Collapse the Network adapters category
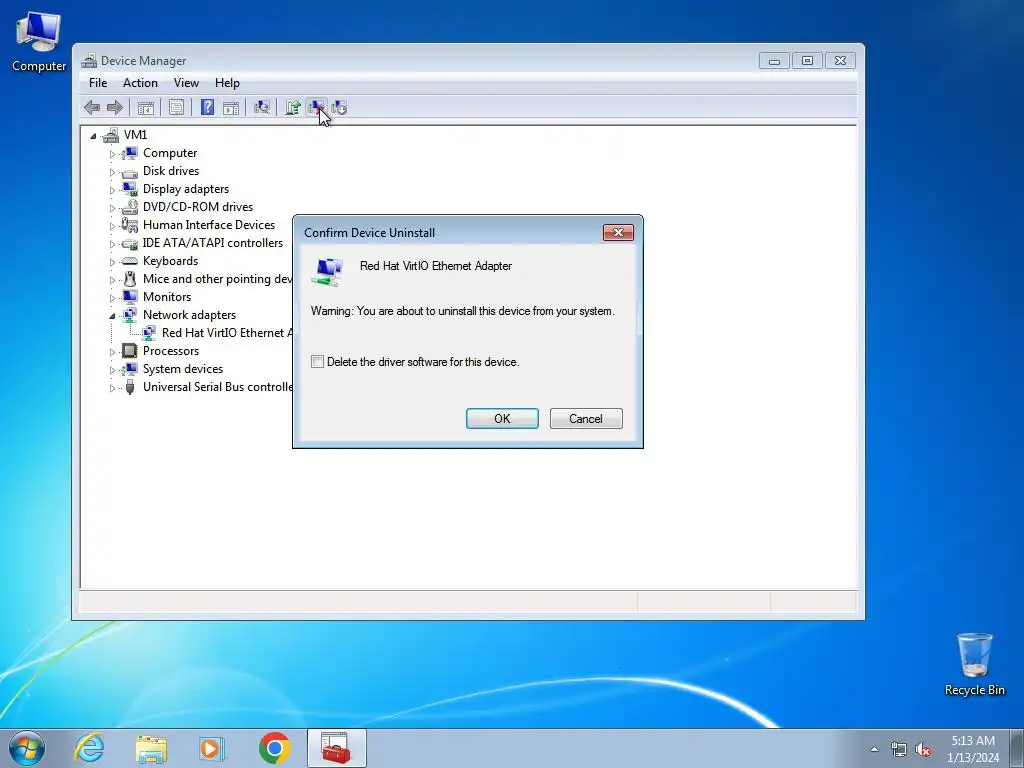Viewport: 1024px width, 768px height. click(112, 316)
